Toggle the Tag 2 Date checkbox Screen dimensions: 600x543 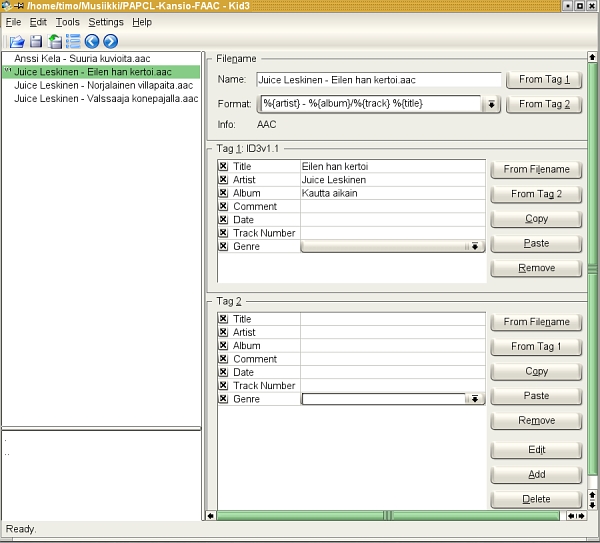coord(223,372)
